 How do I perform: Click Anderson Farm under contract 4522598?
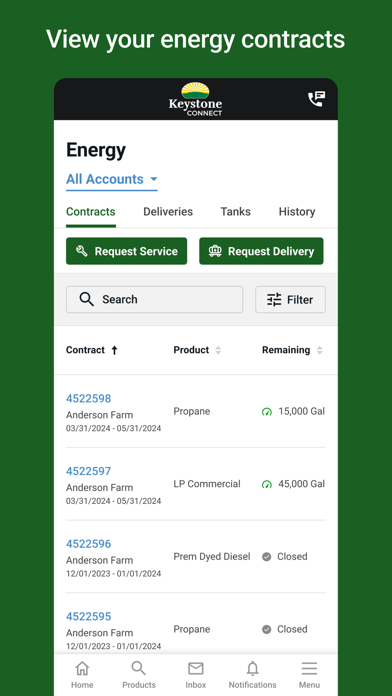pos(99,415)
